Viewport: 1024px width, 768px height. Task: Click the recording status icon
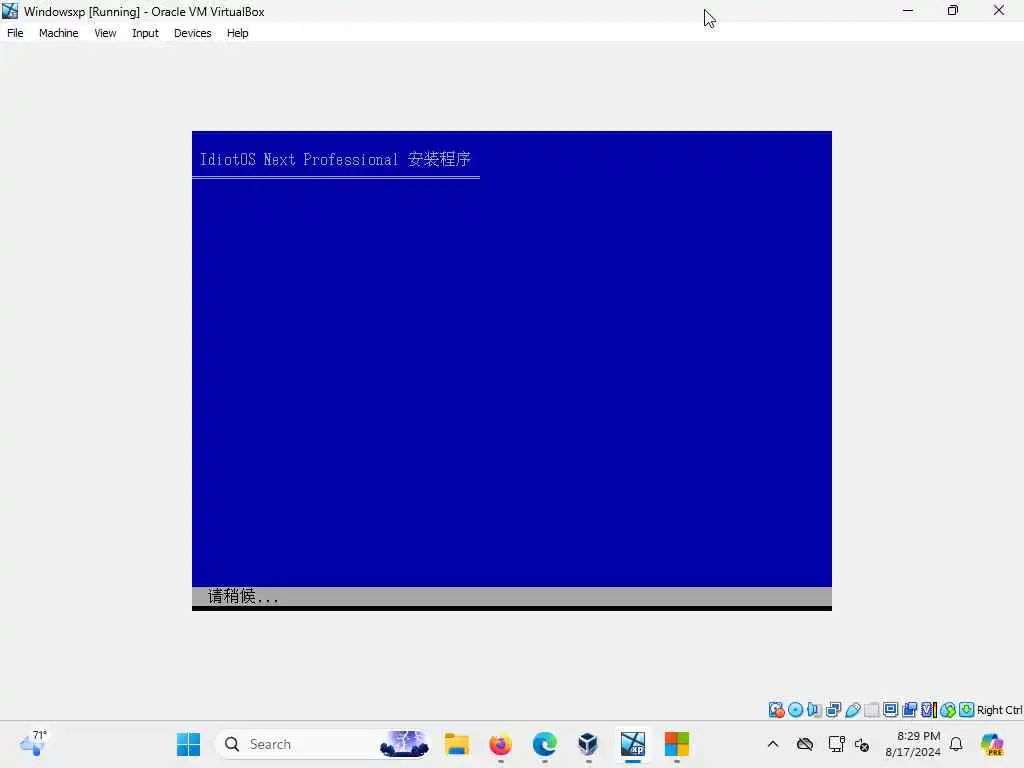909,710
